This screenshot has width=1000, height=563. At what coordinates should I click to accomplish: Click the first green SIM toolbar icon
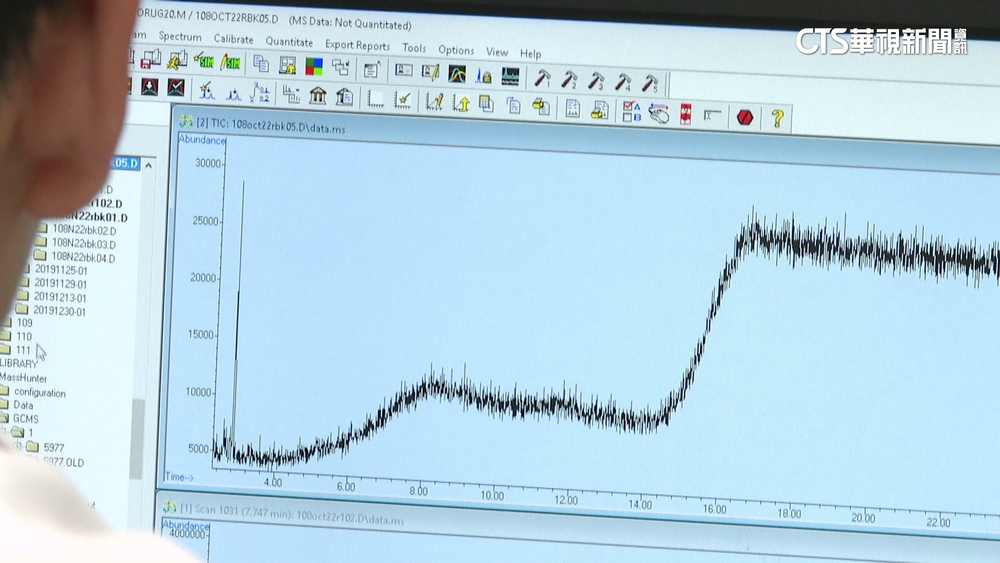[204, 61]
